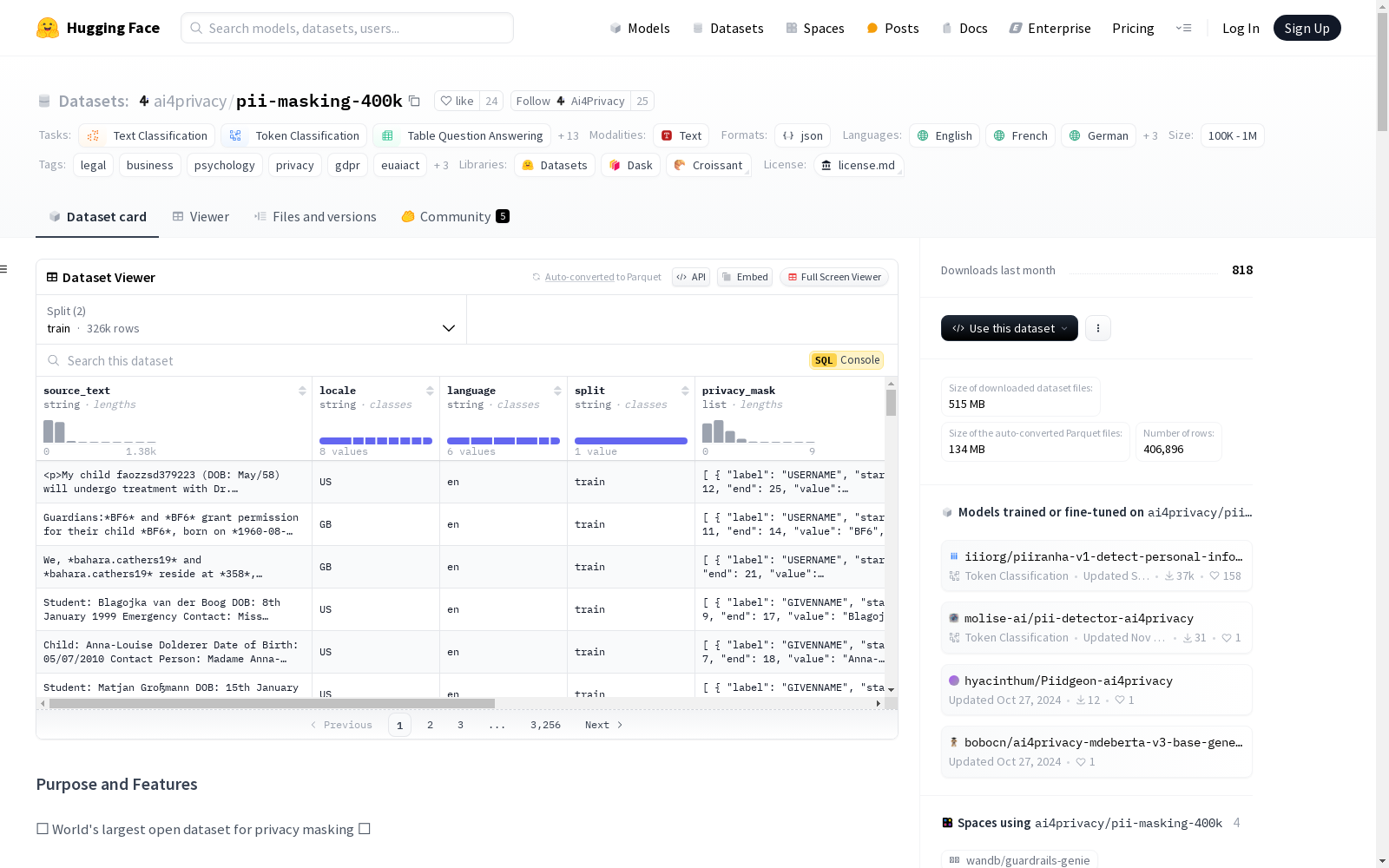Jump to page 2 of the viewer
The image size is (1389, 868).
430,725
